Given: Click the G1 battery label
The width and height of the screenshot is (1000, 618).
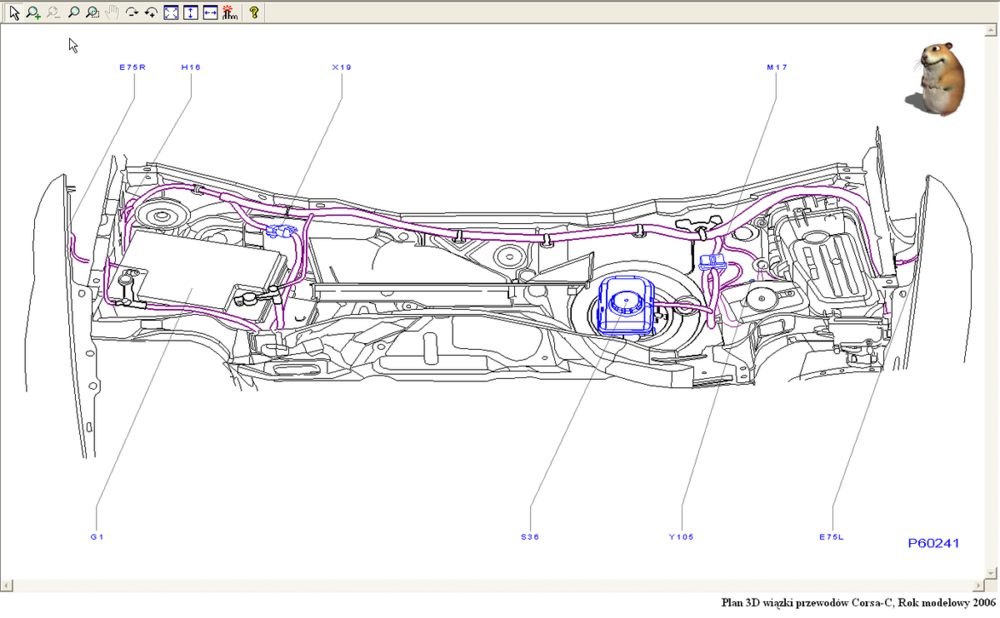Looking at the screenshot, I should pyautogui.click(x=97, y=537).
